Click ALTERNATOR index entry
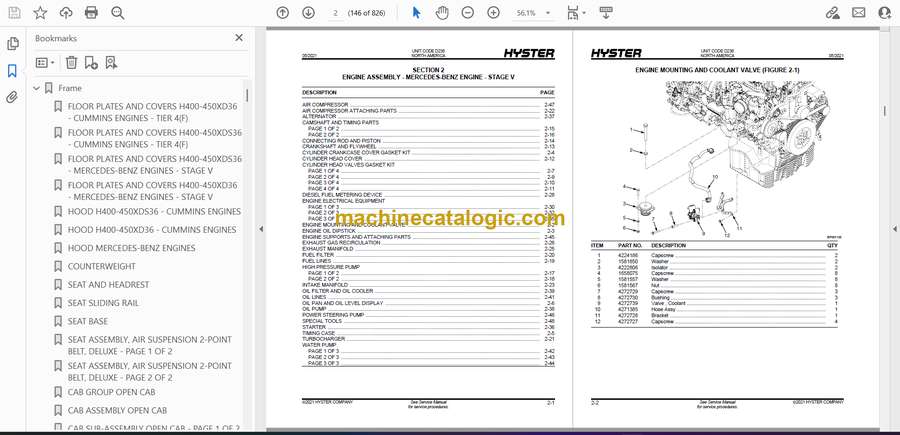The height and width of the screenshot is (435, 900). point(428,116)
